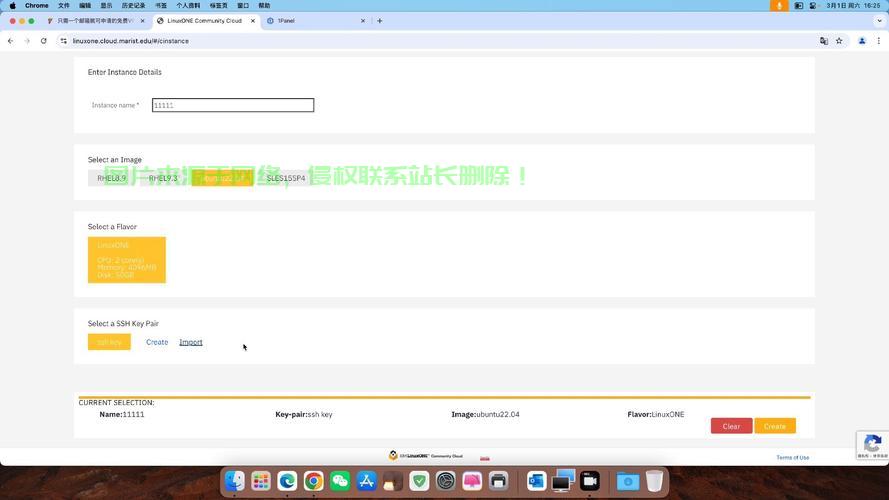Click the reCAPTCHA badge
889x500 pixels.
point(873,445)
